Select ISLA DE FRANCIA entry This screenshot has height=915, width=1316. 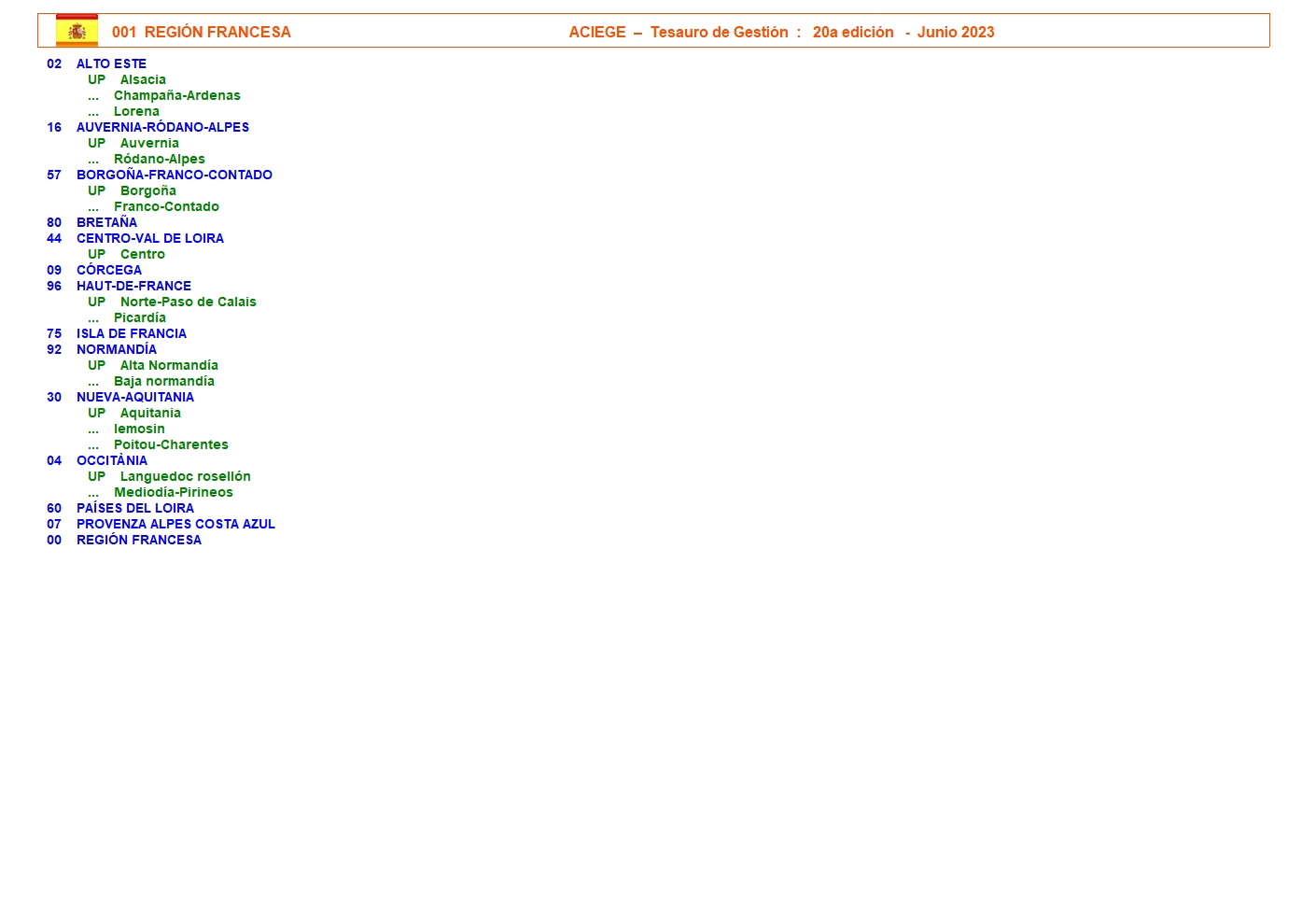pos(131,333)
